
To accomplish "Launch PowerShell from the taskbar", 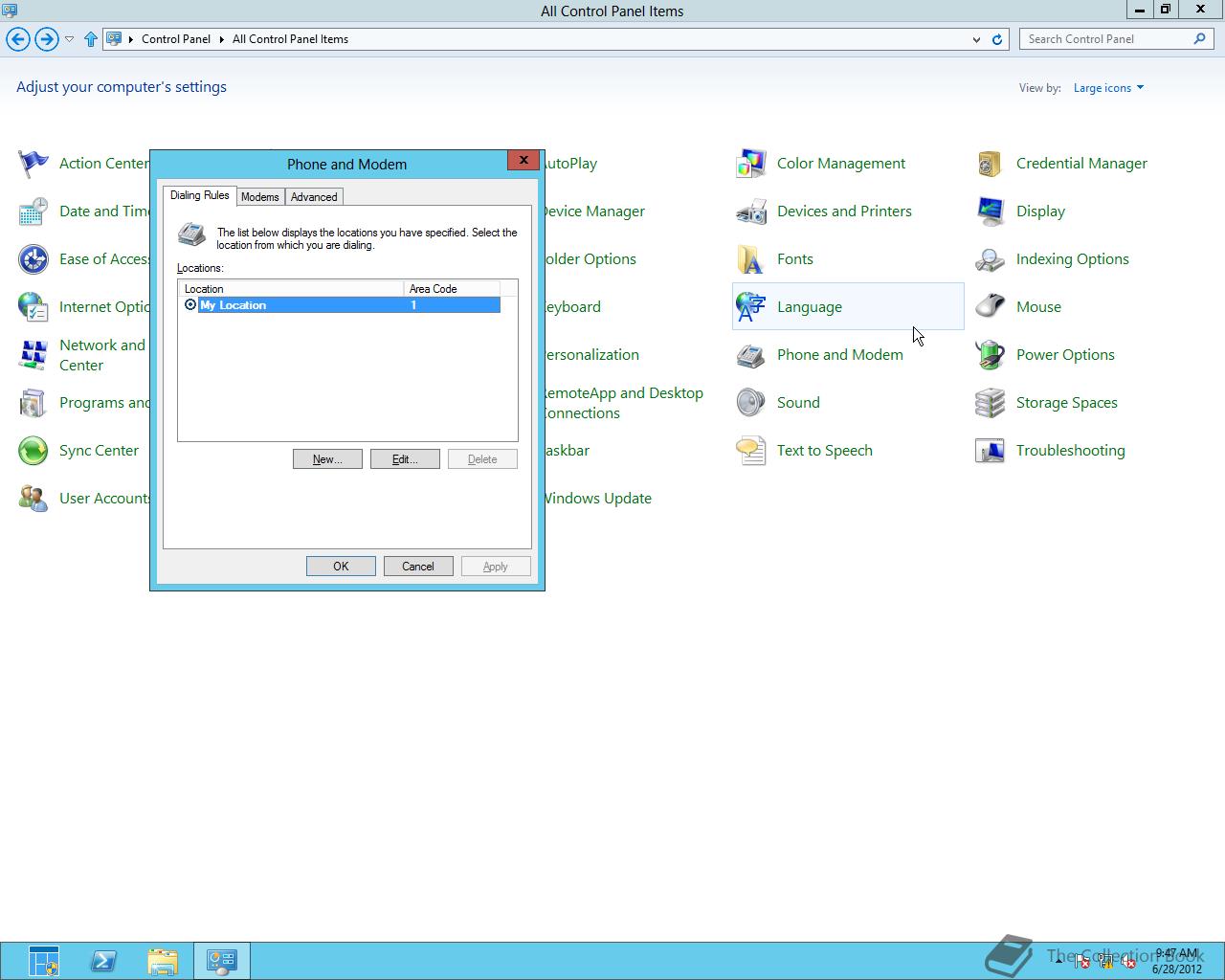I will (x=103, y=961).
